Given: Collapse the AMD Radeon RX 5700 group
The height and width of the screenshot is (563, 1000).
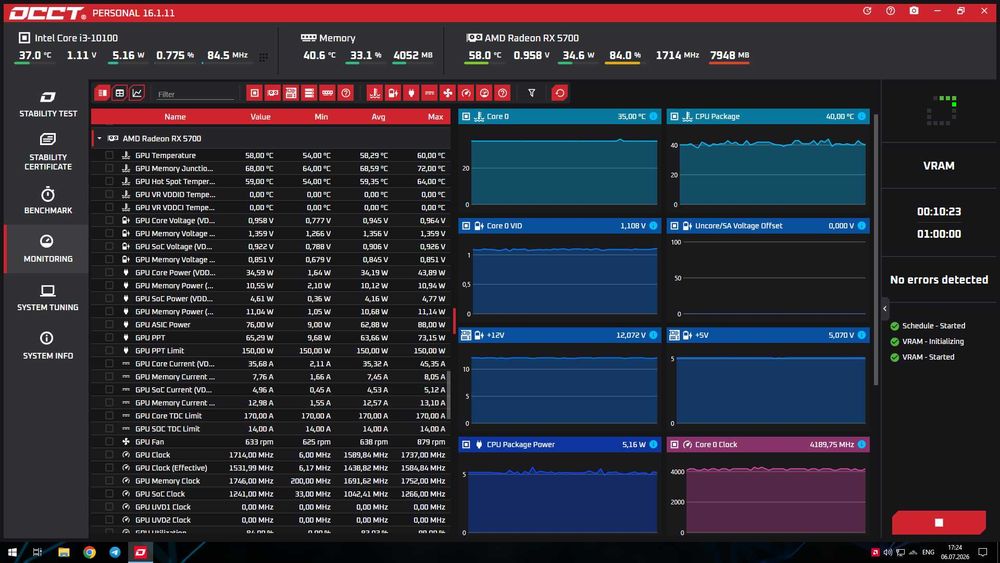Looking at the screenshot, I should [x=99, y=138].
